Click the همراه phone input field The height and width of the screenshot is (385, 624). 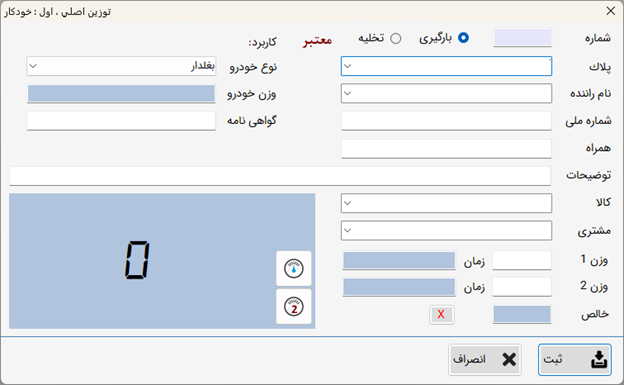coord(446,149)
